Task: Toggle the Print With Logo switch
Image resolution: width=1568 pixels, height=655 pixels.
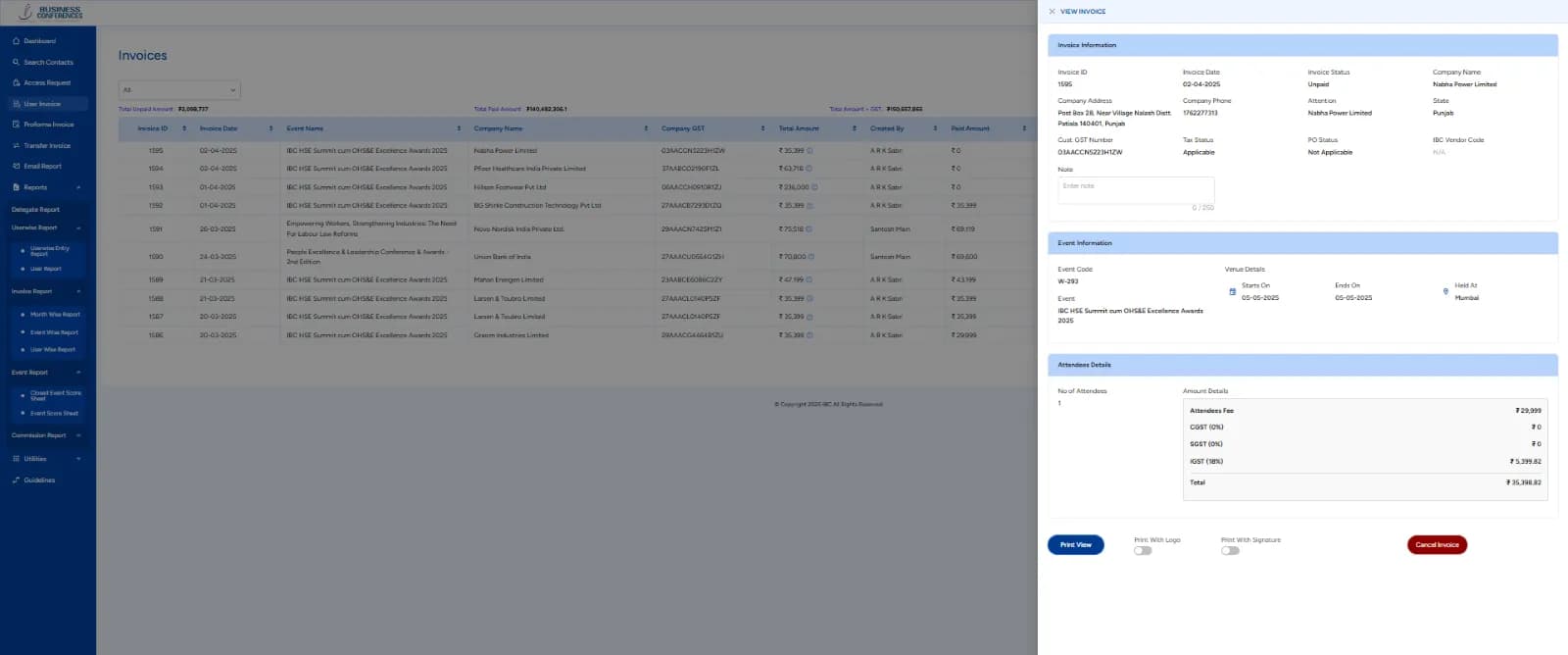Action: [x=1143, y=551]
